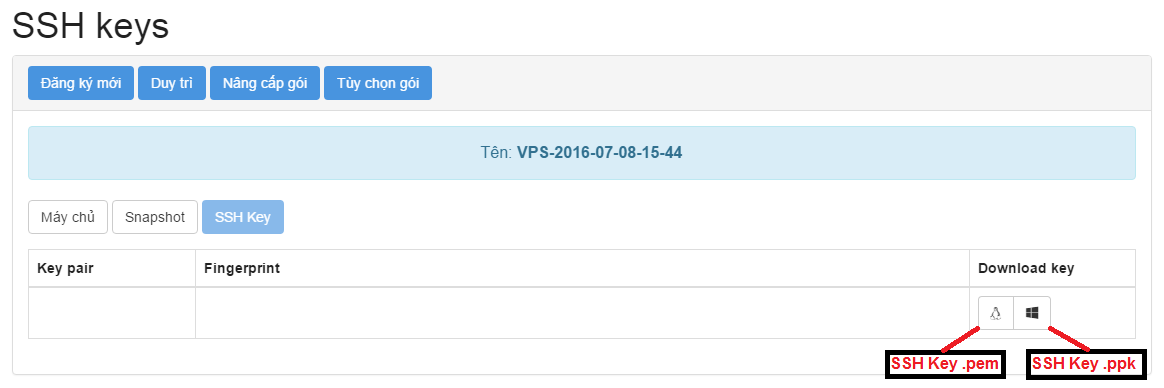Click the SSH keys page heading
Screen dimensions: 1164x388
pyautogui.click(x=91, y=27)
